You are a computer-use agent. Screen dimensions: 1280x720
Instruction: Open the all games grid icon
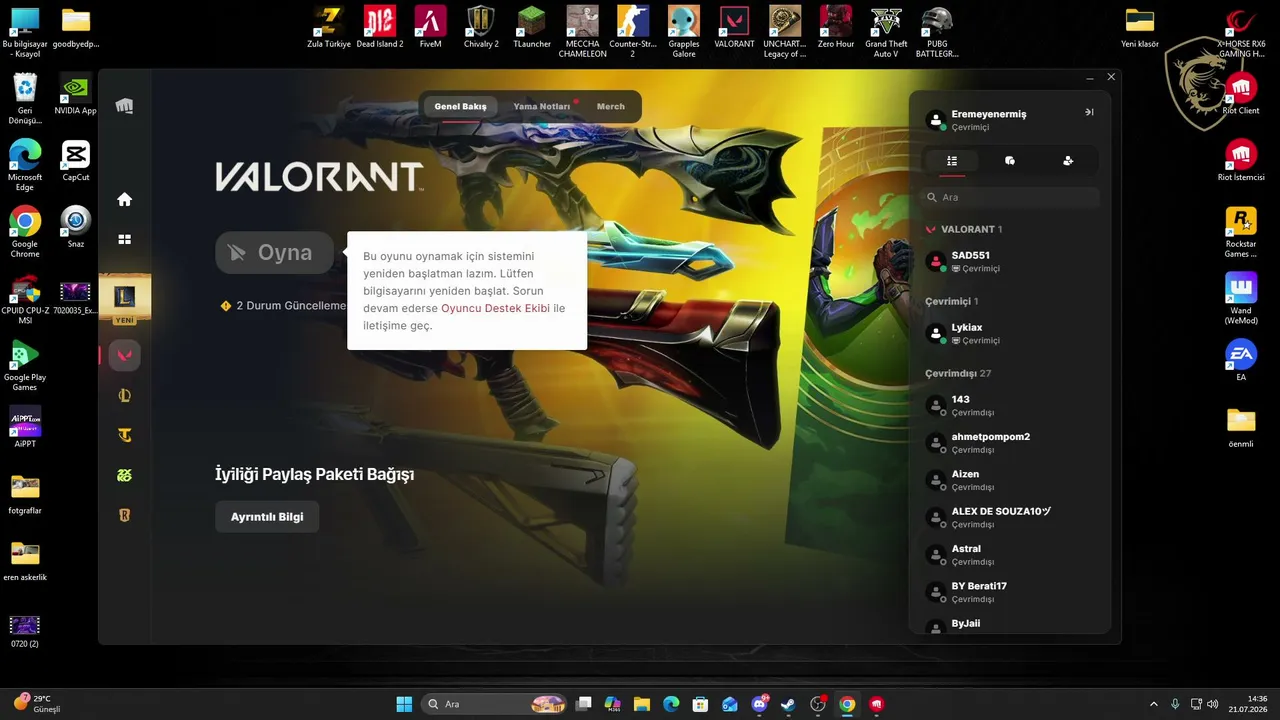[125, 239]
